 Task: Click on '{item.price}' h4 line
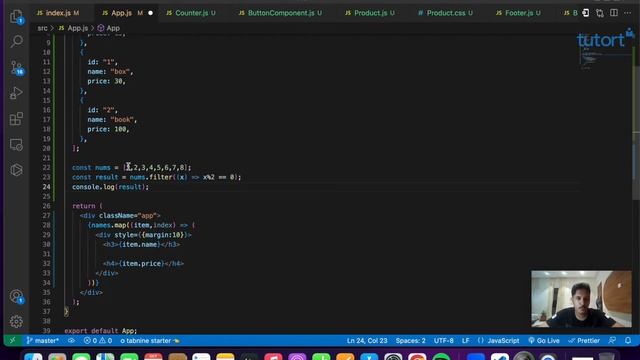pyautogui.click(x=143, y=264)
